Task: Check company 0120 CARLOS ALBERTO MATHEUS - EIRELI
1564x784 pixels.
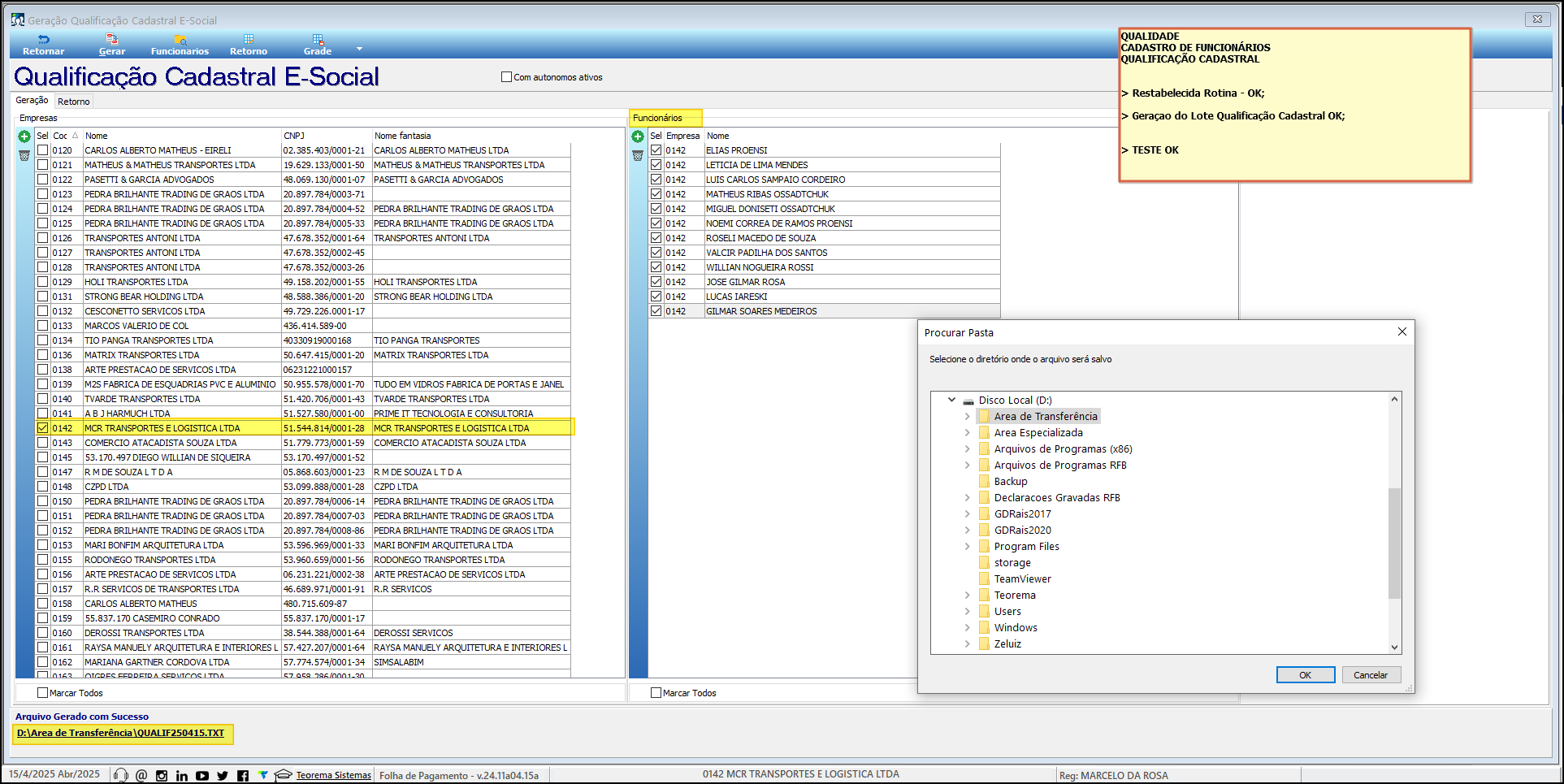Action: [x=43, y=150]
